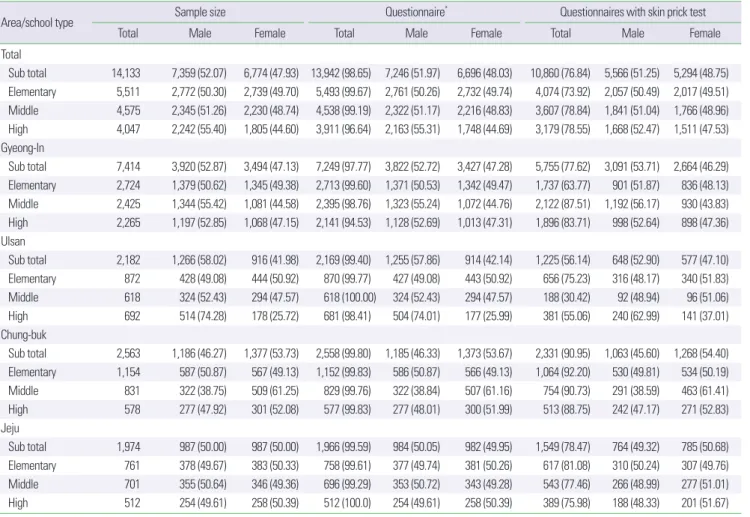Viewport: 750px width, 517px height.
Task: Click the cell '2,169 (99.40)'
Action: tap(343, 260)
